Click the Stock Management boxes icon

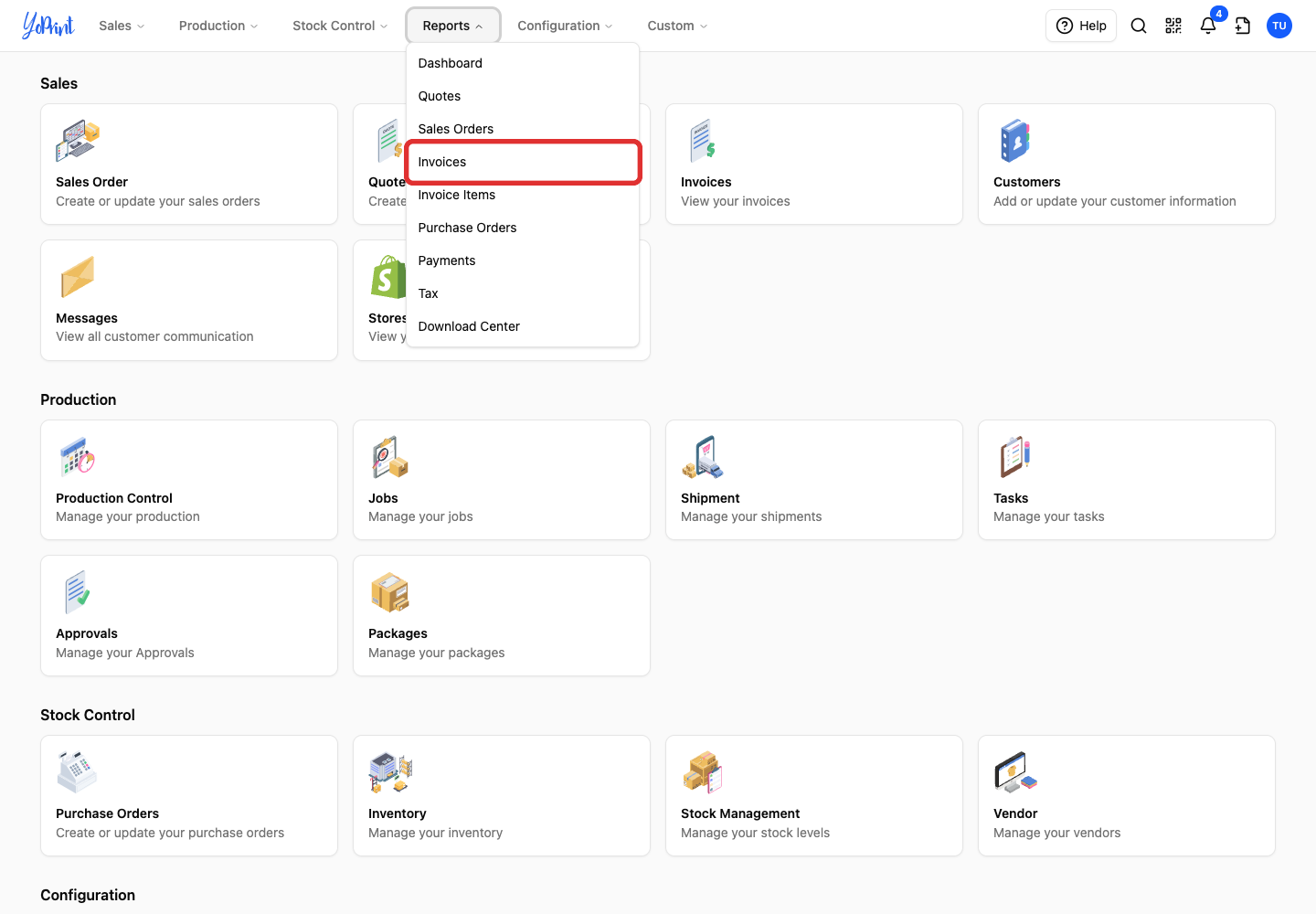click(703, 772)
